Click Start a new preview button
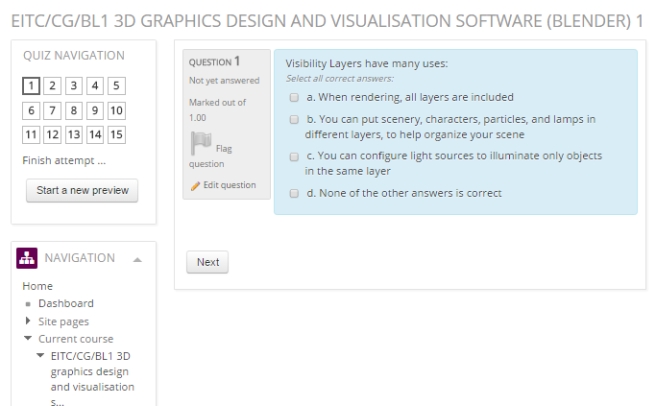Screen dimensions: 657x406 pos(82,191)
